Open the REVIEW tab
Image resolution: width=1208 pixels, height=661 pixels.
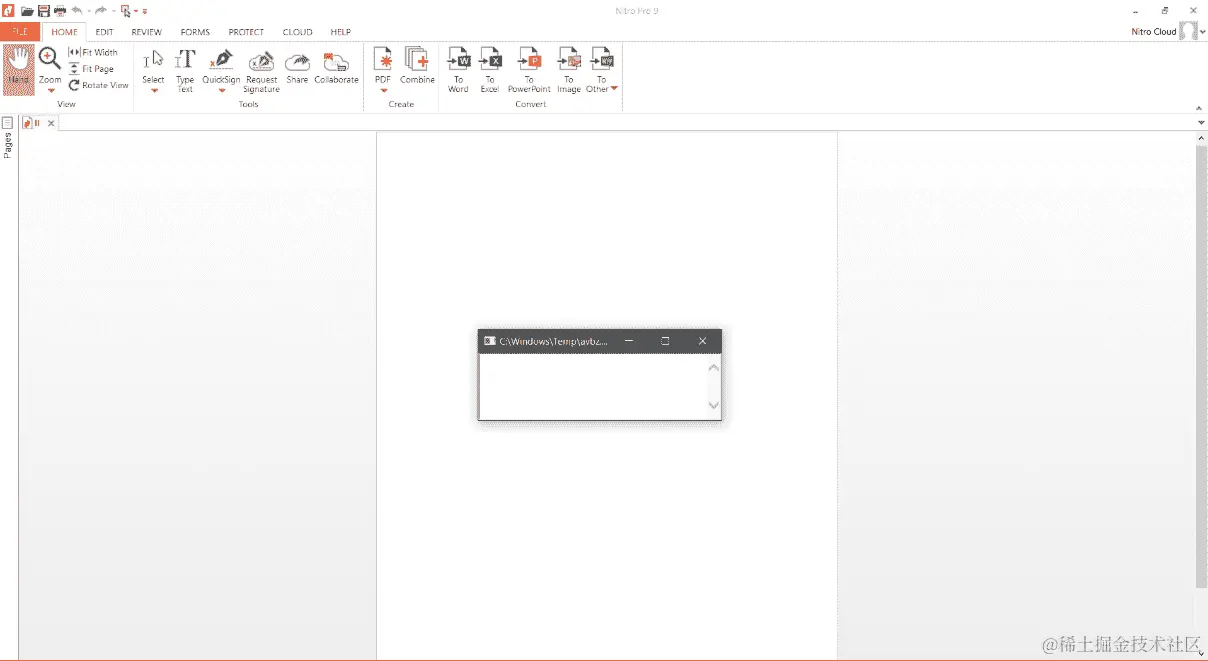pos(146,32)
